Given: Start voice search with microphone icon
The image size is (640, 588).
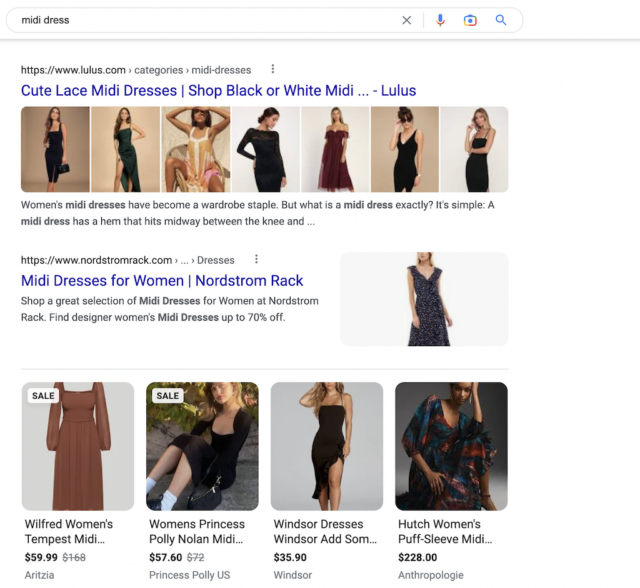Looking at the screenshot, I should tap(440, 20).
